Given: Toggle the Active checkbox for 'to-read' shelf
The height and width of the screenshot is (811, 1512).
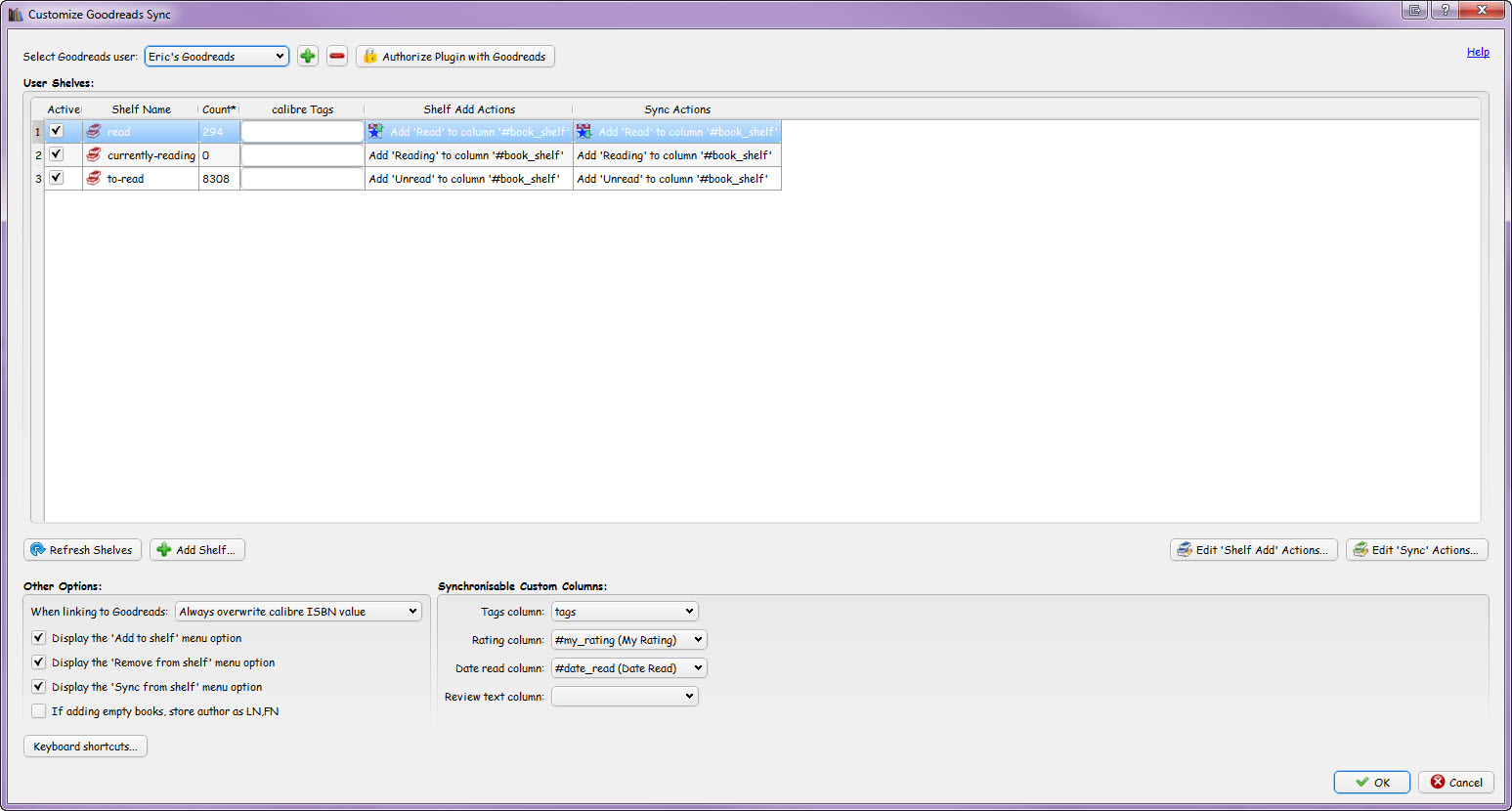Looking at the screenshot, I should click(57, 178).
